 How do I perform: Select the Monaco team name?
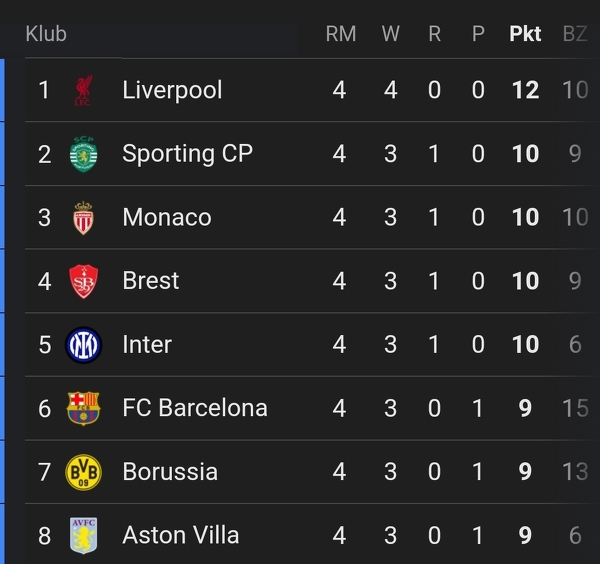coord(167,217)
